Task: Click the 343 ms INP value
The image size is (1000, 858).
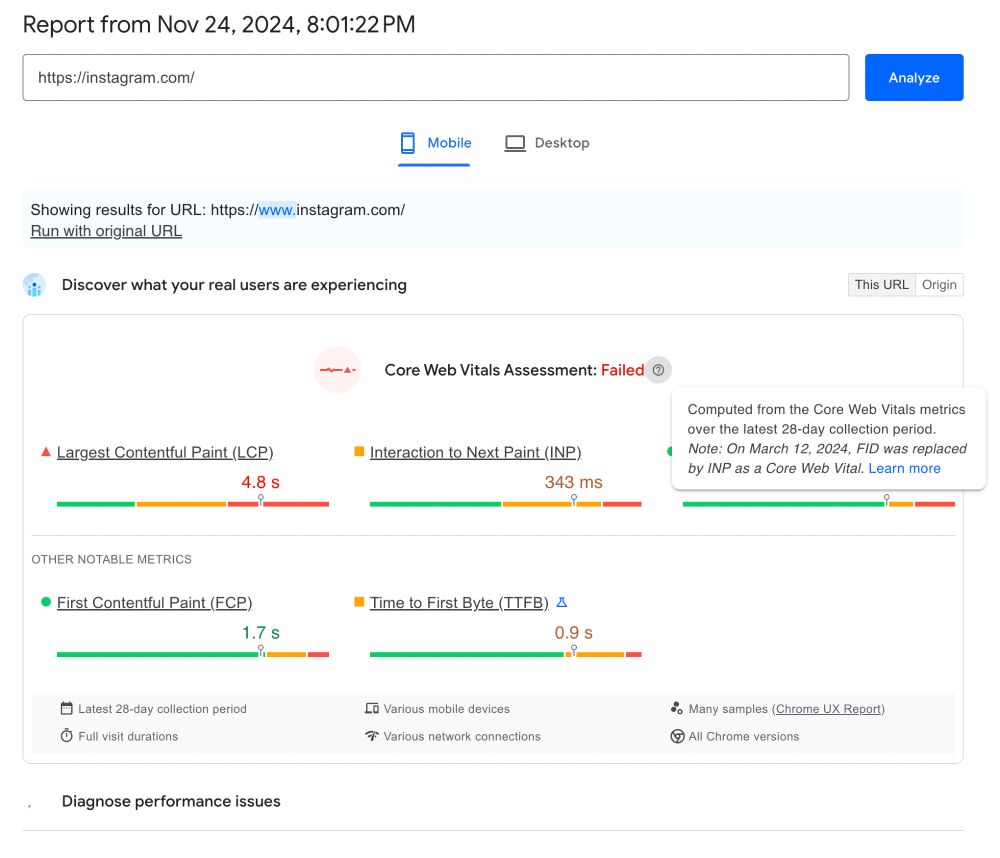Action: (x=573, y=482)
